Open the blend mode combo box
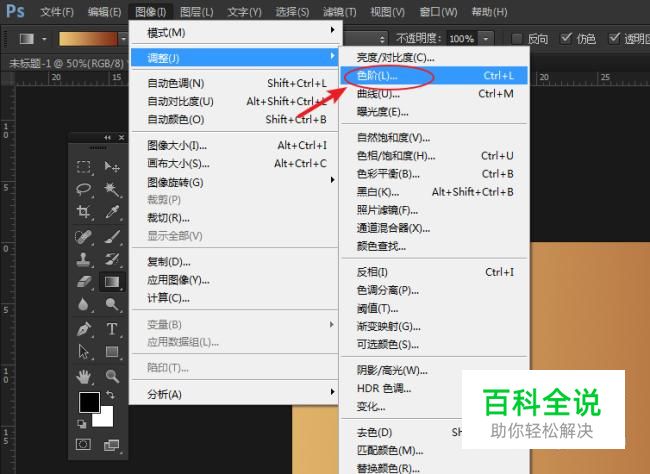 (365, 39)
